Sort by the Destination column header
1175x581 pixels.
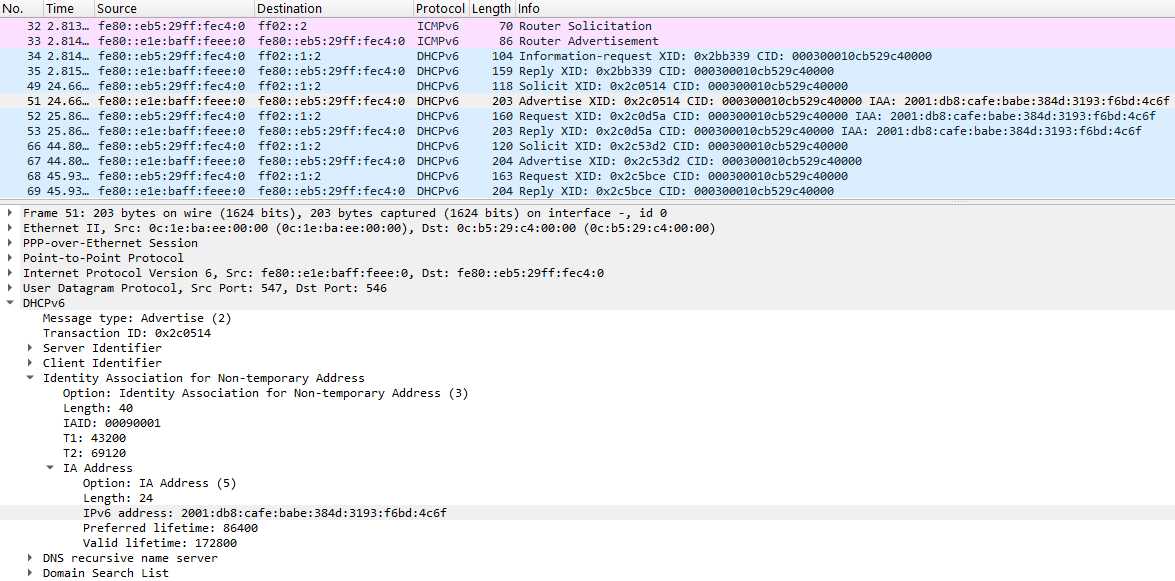tap(333, 9)
